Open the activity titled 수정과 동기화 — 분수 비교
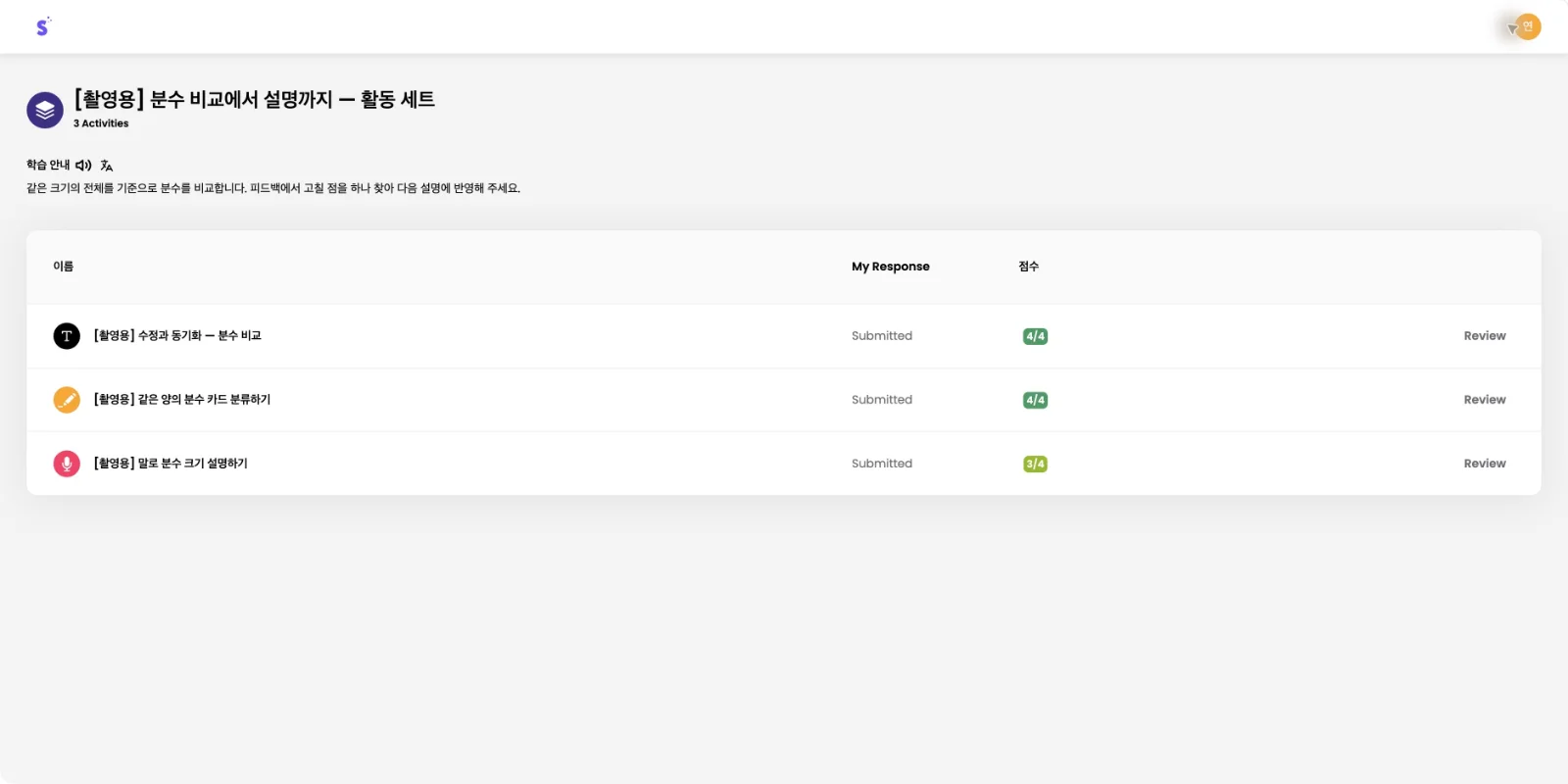 pyautogui.click(x=177, y=336)
